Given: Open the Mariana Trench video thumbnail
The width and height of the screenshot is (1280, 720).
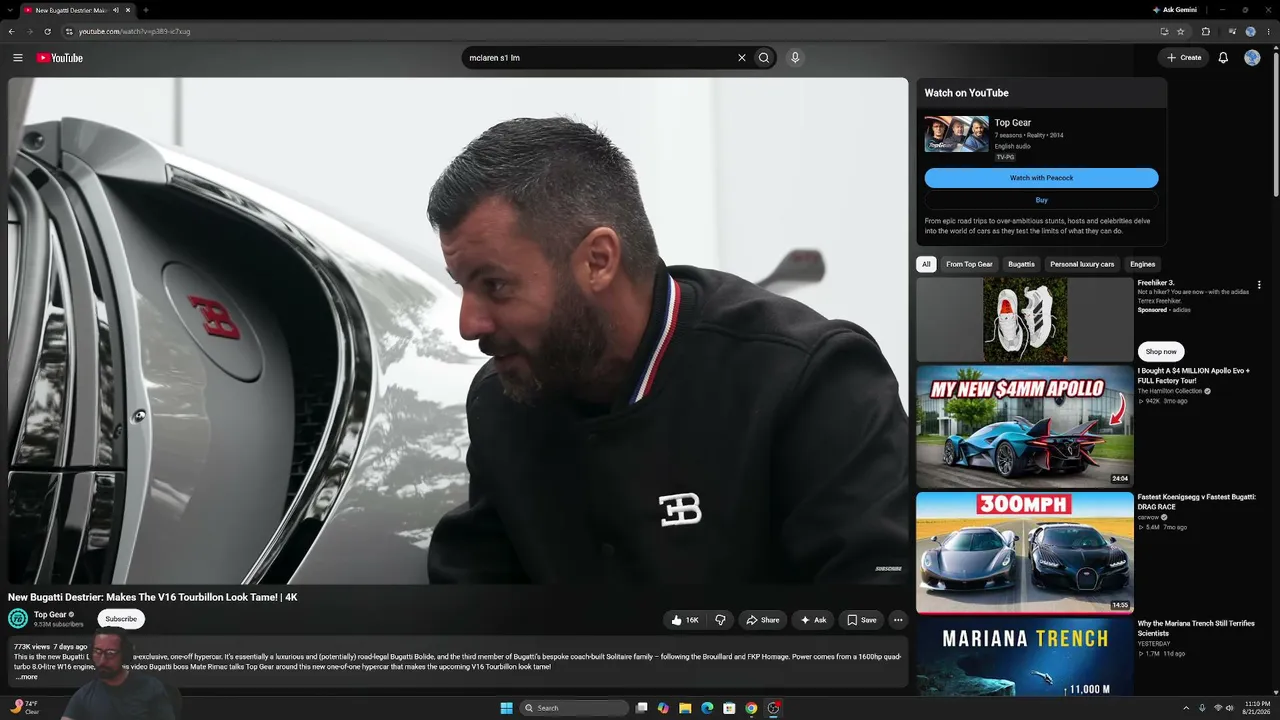Looking at the screenshot, I should click(1025, 657).
